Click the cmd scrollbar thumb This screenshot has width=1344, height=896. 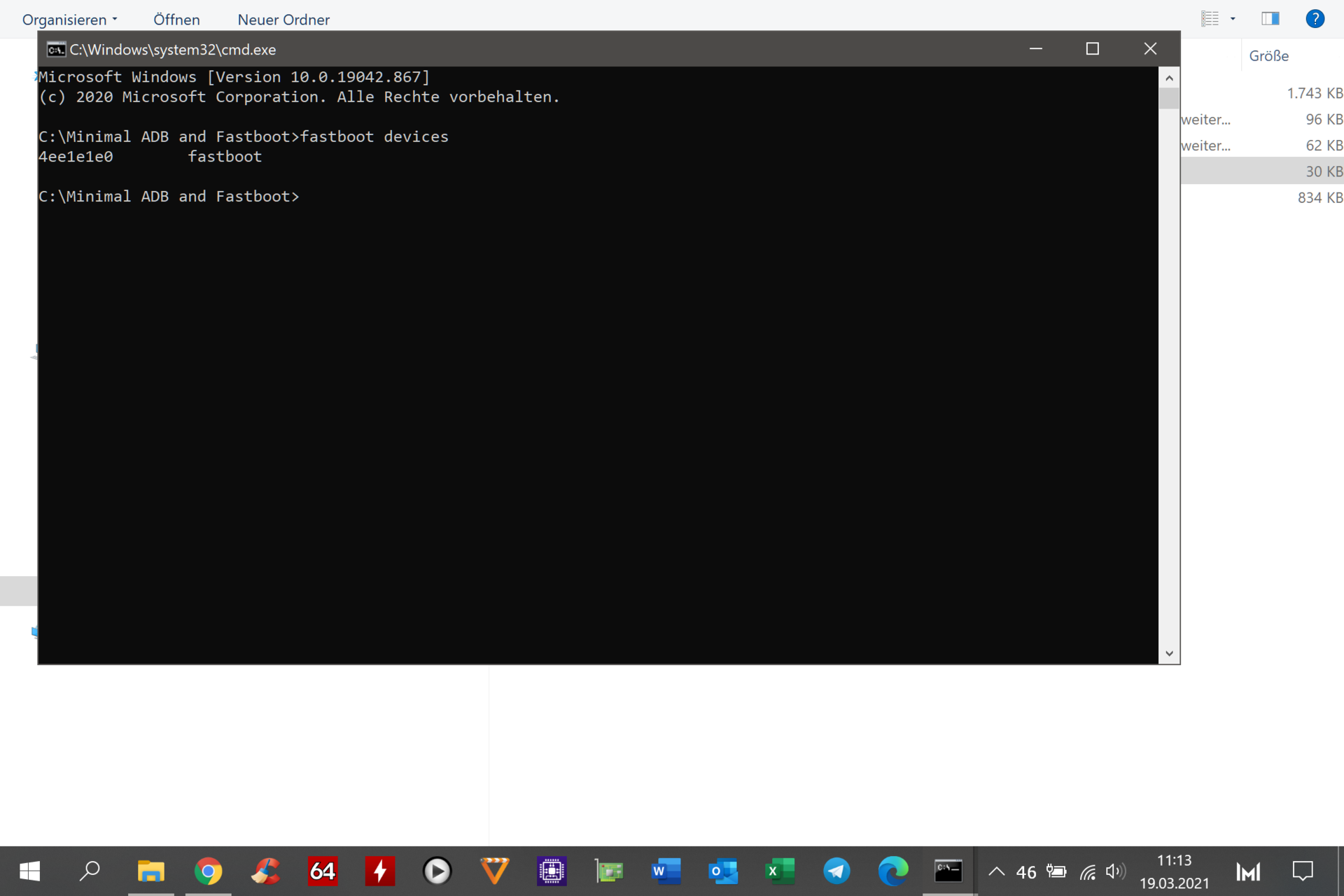(1169, 98)
